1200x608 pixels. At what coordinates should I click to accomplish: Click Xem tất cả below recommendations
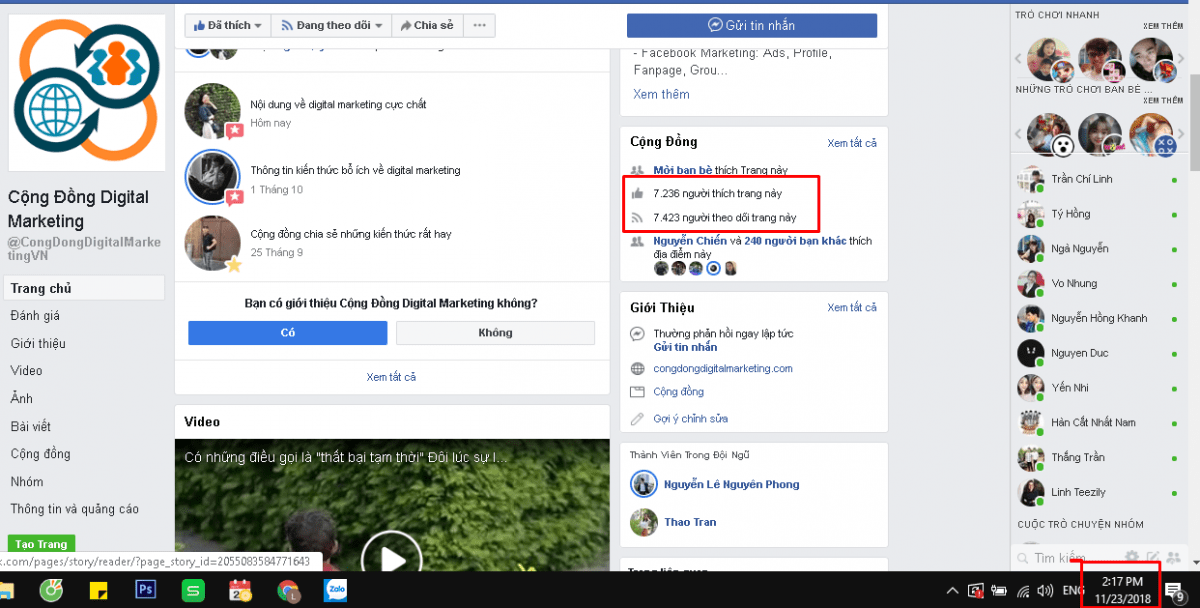point(391,377)
